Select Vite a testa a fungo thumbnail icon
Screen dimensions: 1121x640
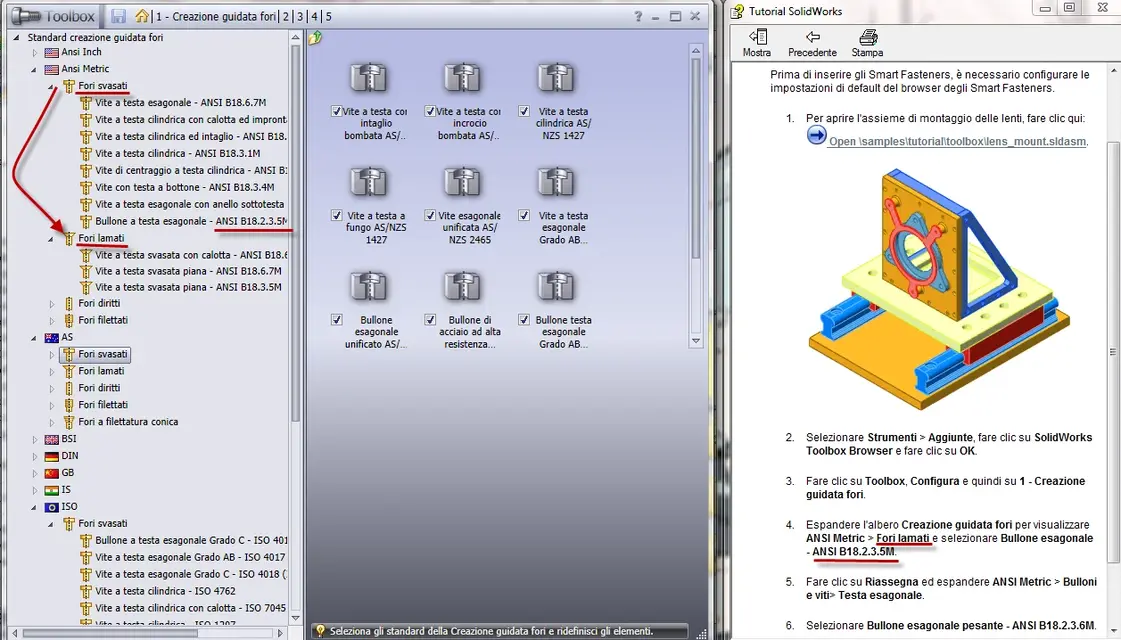(x=368, y=182)
